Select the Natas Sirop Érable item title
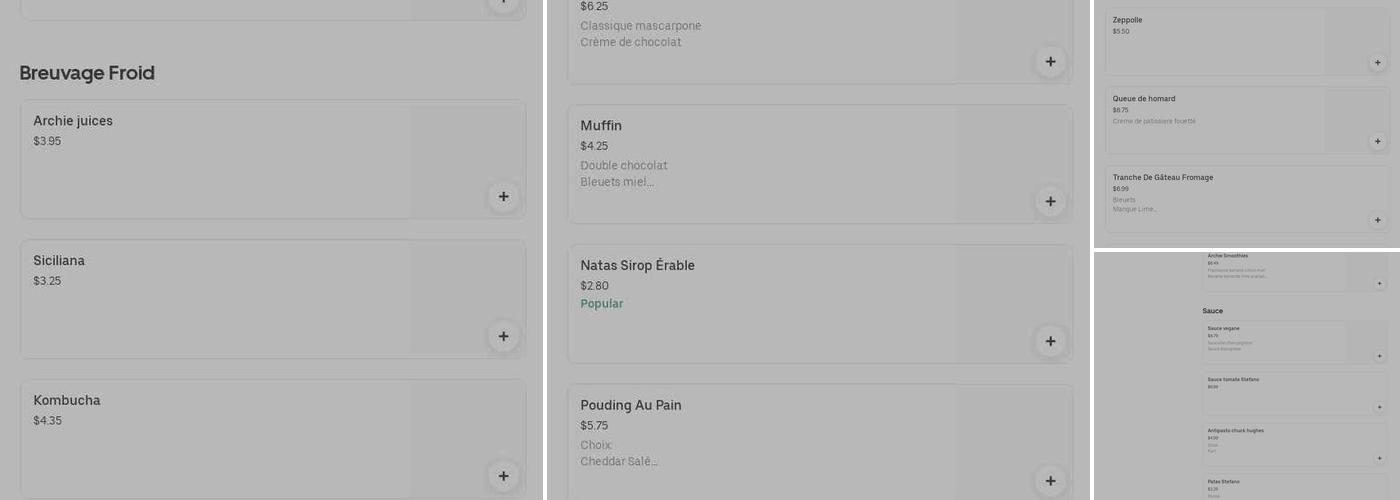The image size is (1400, 500). pyautogui.click(x=637, y=266)
